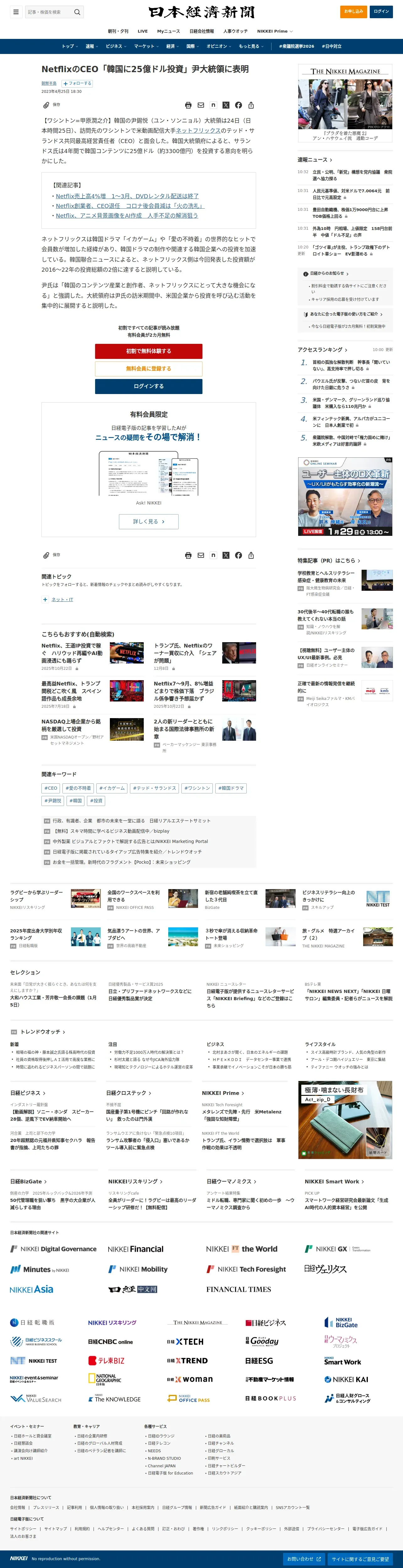Expand the NIKKEI Prime dropdown in header

pyautogui.click(x=275, y=31)
